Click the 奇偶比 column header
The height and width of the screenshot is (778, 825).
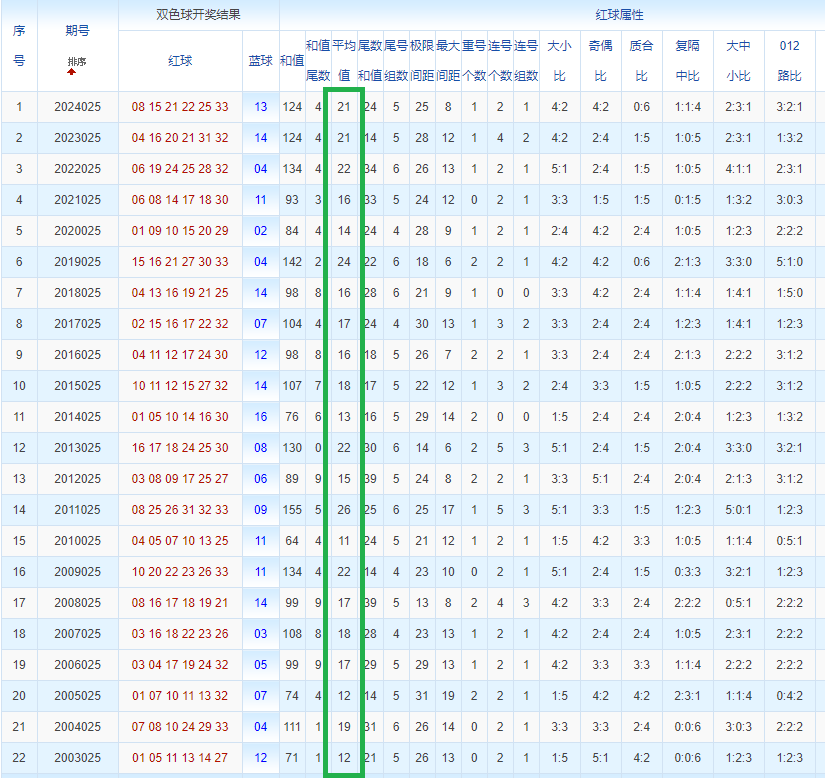coord(600,60)
